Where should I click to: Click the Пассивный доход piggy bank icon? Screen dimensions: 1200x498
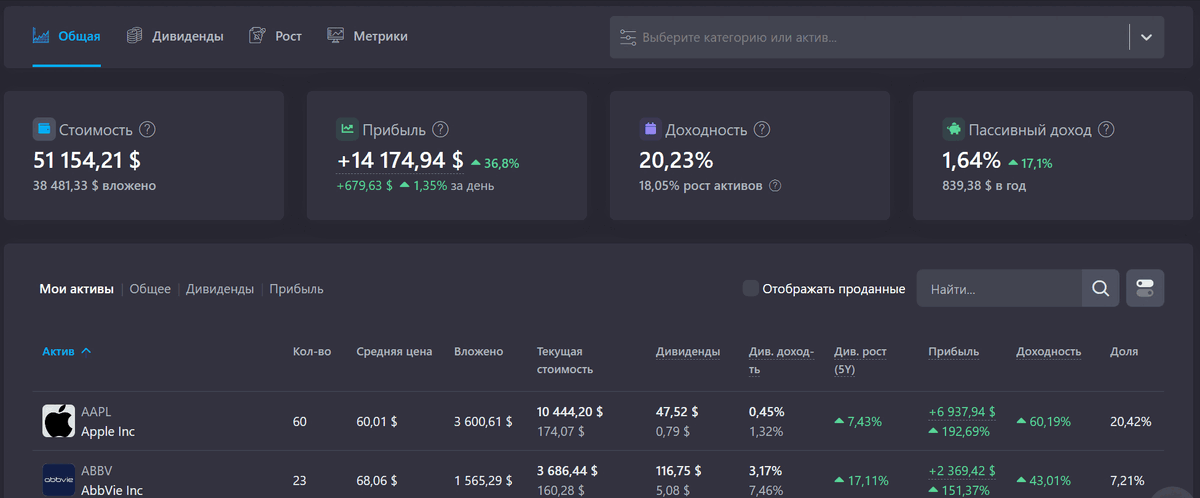point(953,129)
